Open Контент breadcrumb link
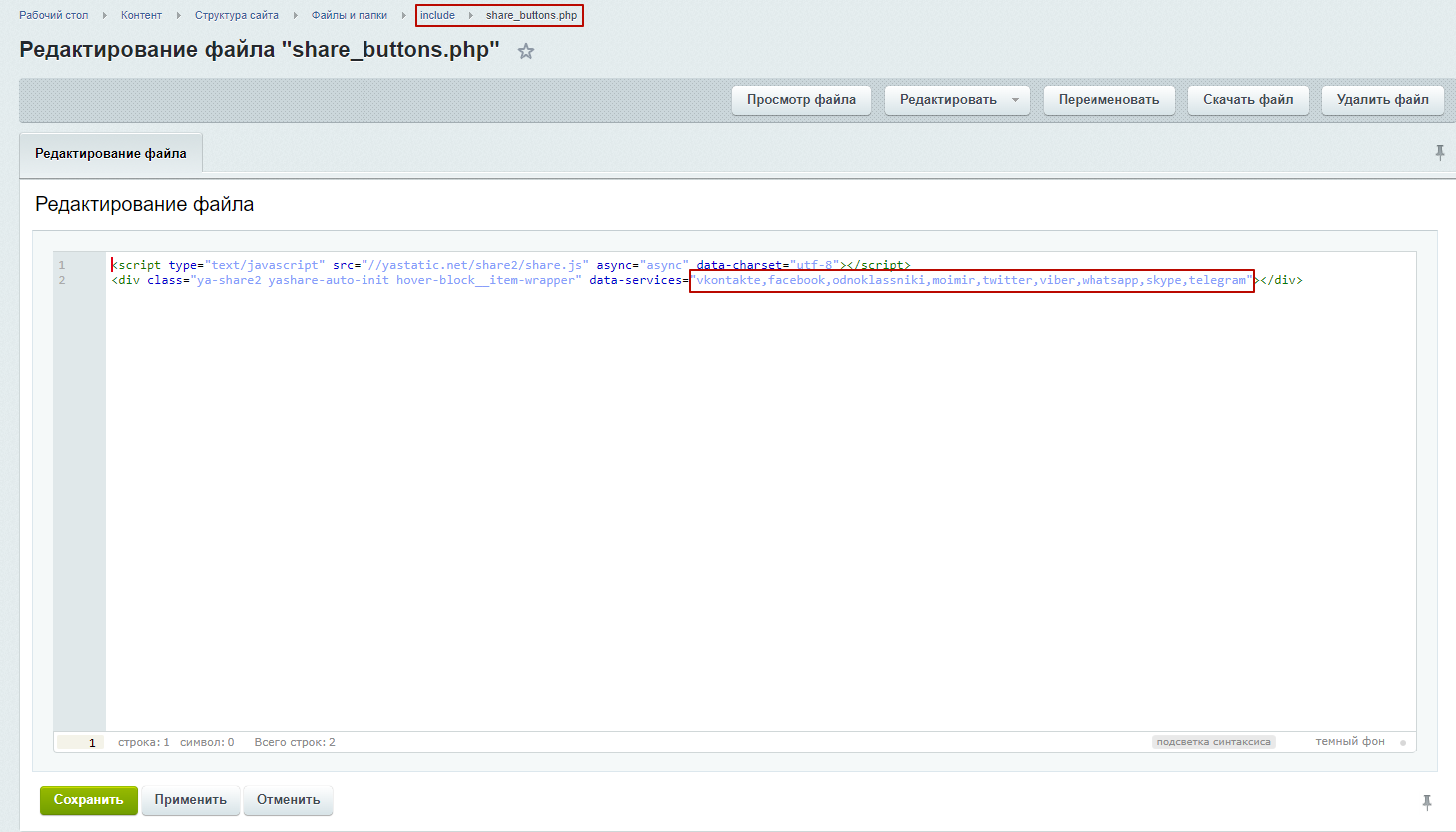 click(x=141, y=15)
